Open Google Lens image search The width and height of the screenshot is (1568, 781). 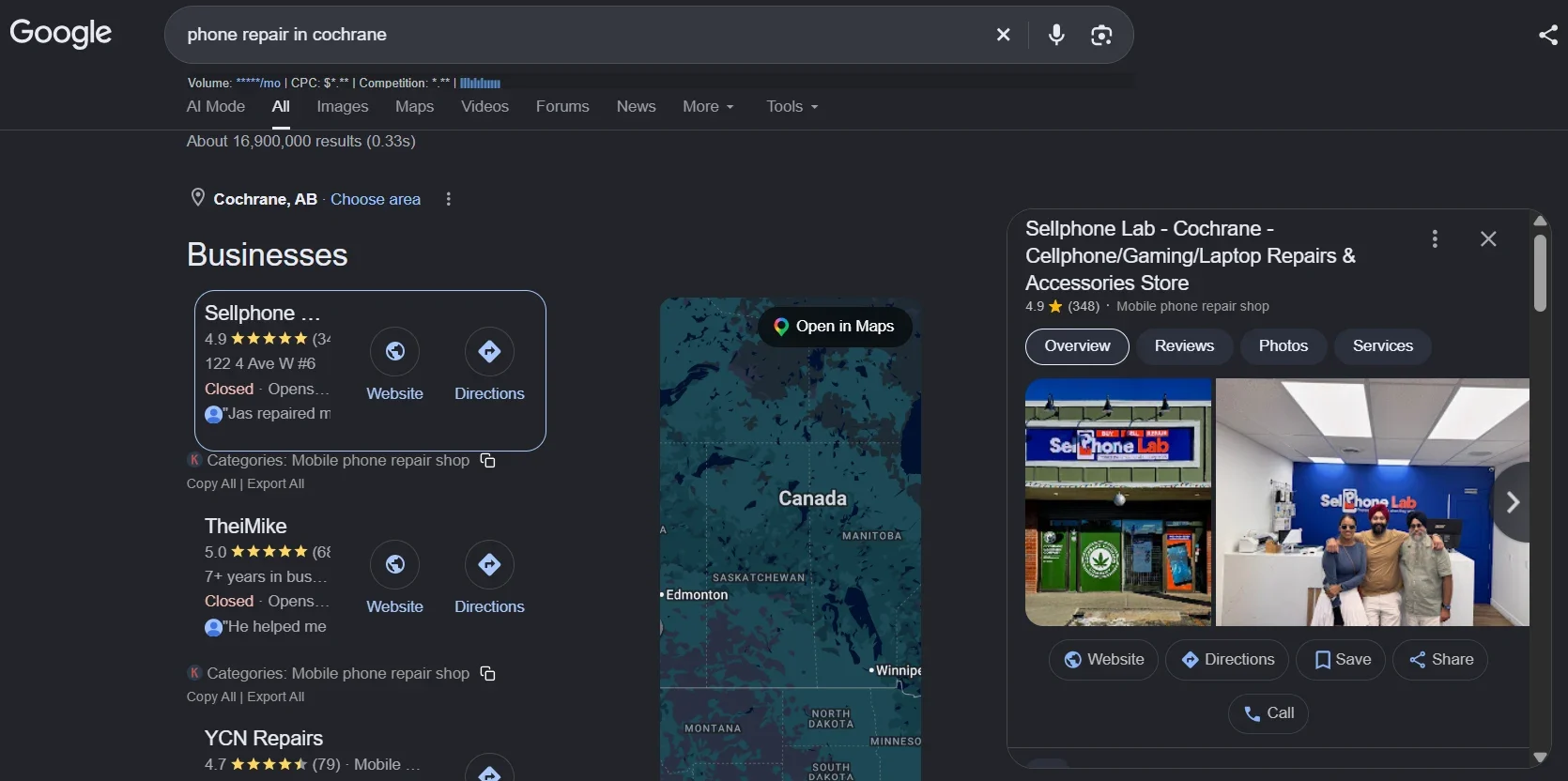[1101, 35]
